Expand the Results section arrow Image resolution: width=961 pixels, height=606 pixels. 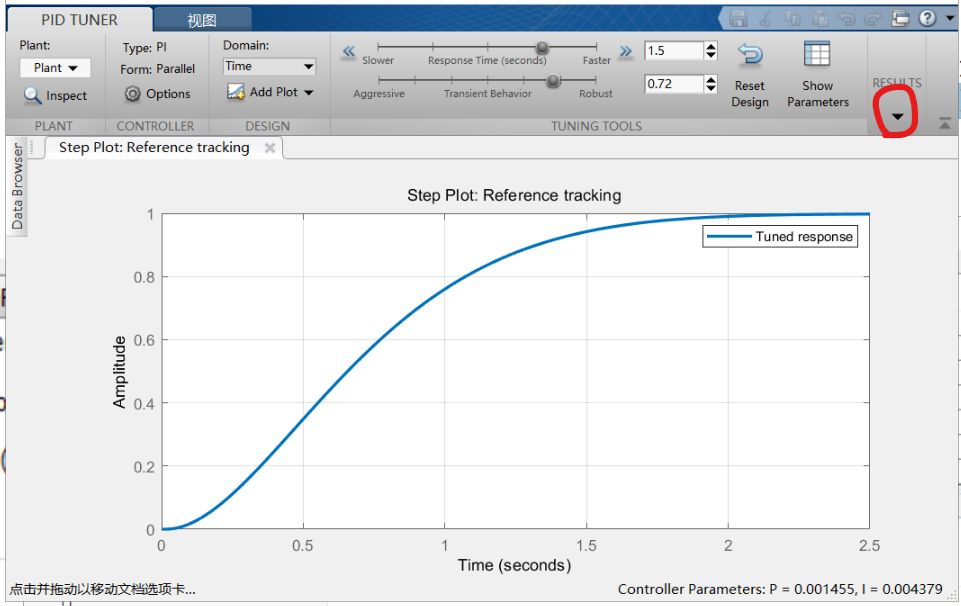pos(897,116)
